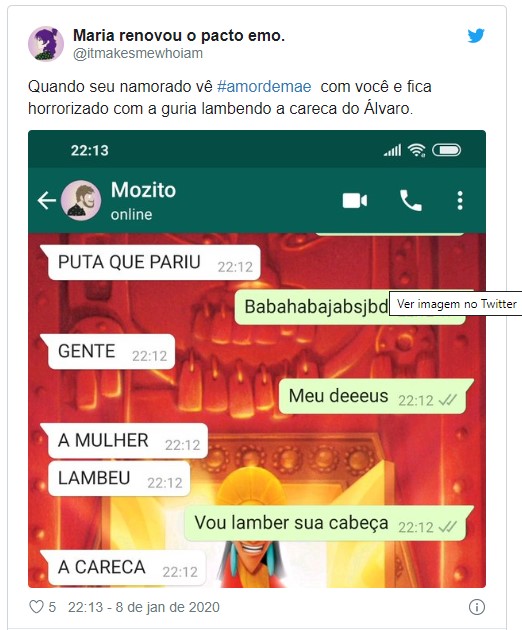The height and width of the screenshot is (630, 522).
Task: Click the Meu deeeus message bubble
Action: (376, 397)
